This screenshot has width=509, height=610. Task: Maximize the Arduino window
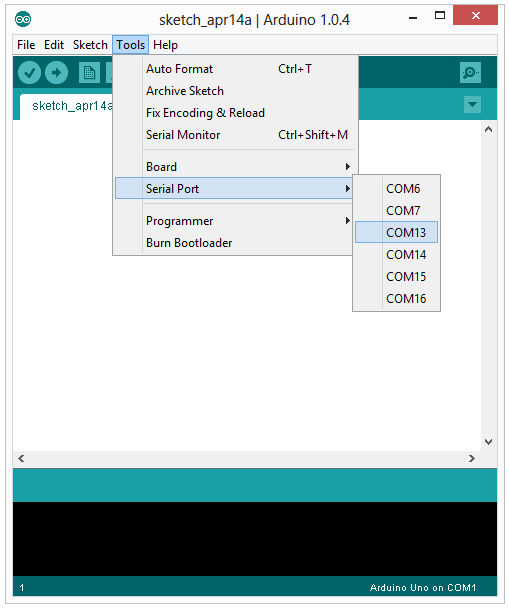(440, 16)
